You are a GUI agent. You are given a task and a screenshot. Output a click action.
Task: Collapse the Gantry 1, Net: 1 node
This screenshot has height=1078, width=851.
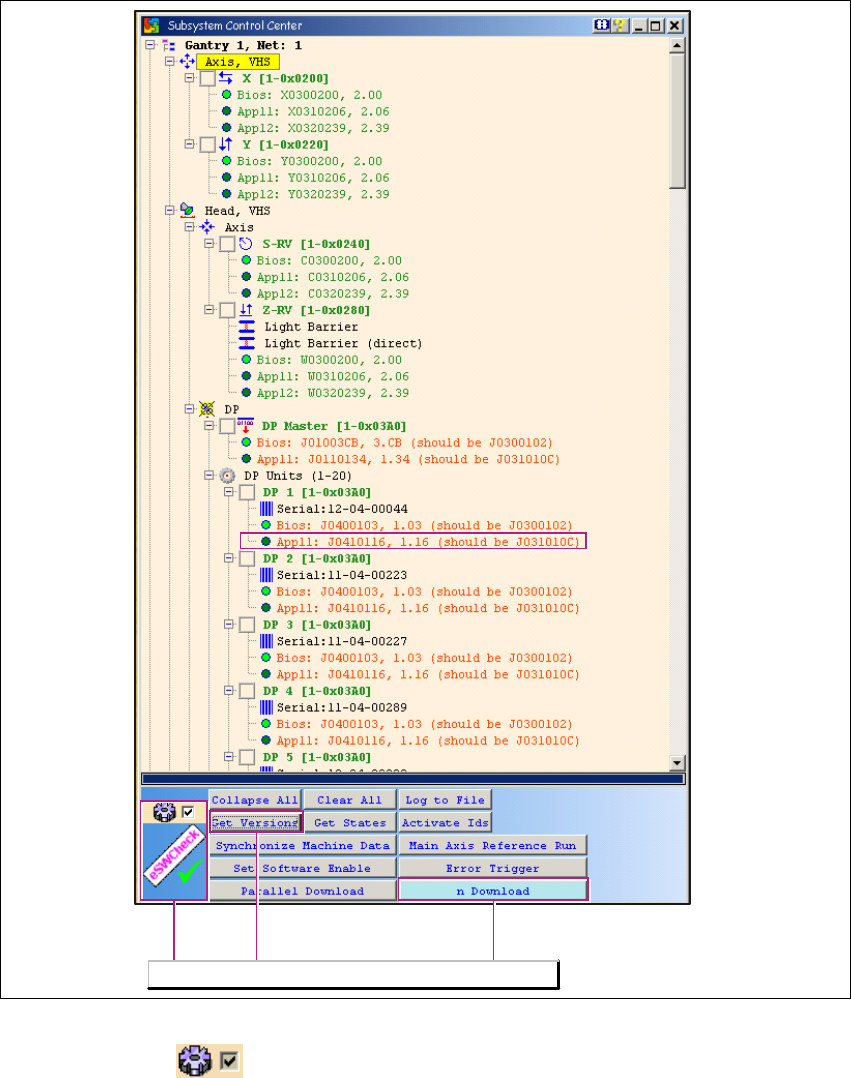tap(150, 45)
